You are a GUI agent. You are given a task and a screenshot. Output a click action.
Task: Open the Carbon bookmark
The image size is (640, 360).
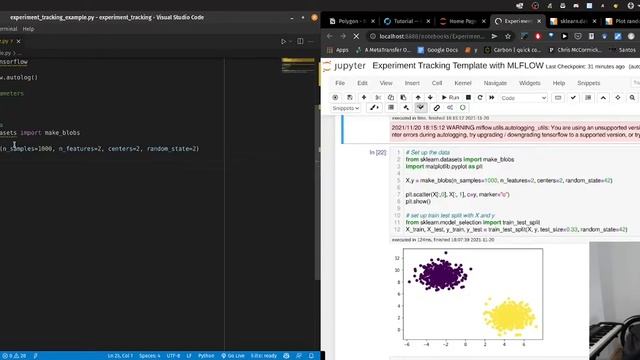click(513, 50)
